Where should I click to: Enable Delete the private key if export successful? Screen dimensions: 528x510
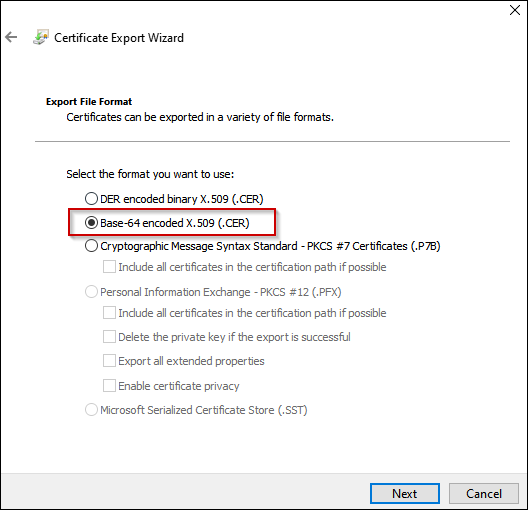(x=109, y=337)
